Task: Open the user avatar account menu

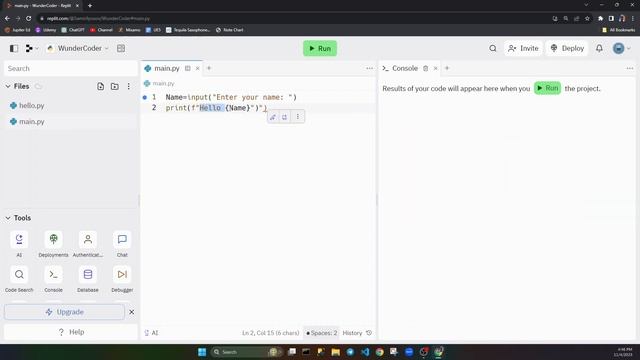Action: pos(622,48)
